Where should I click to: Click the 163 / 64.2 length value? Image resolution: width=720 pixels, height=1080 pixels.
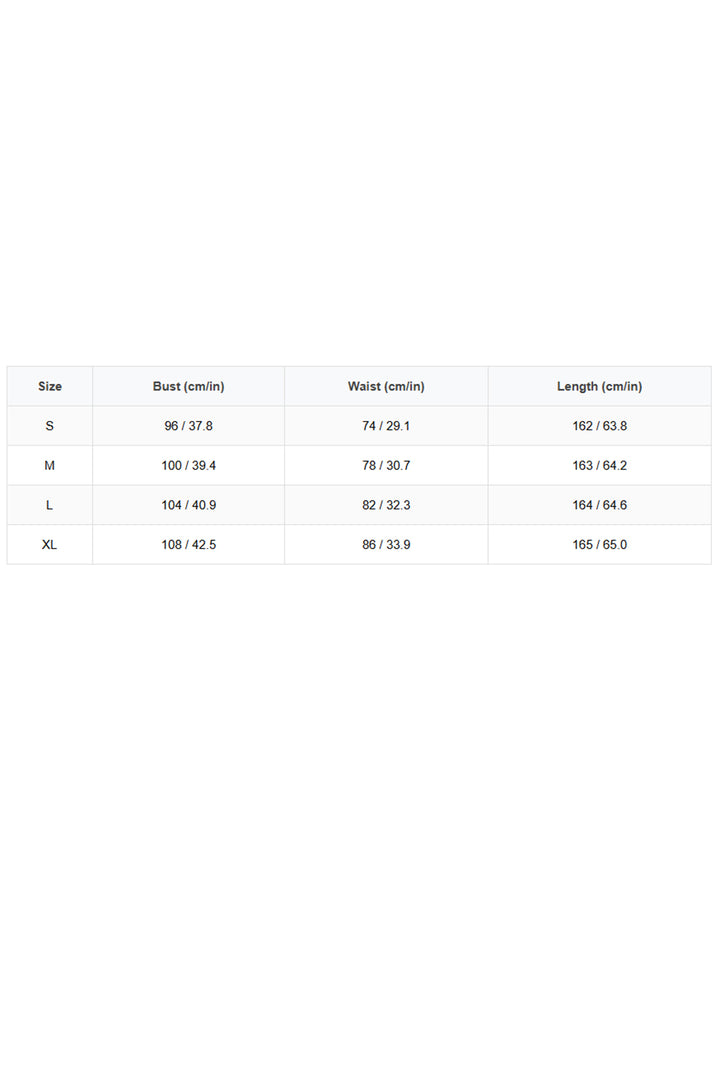point(599,466)
